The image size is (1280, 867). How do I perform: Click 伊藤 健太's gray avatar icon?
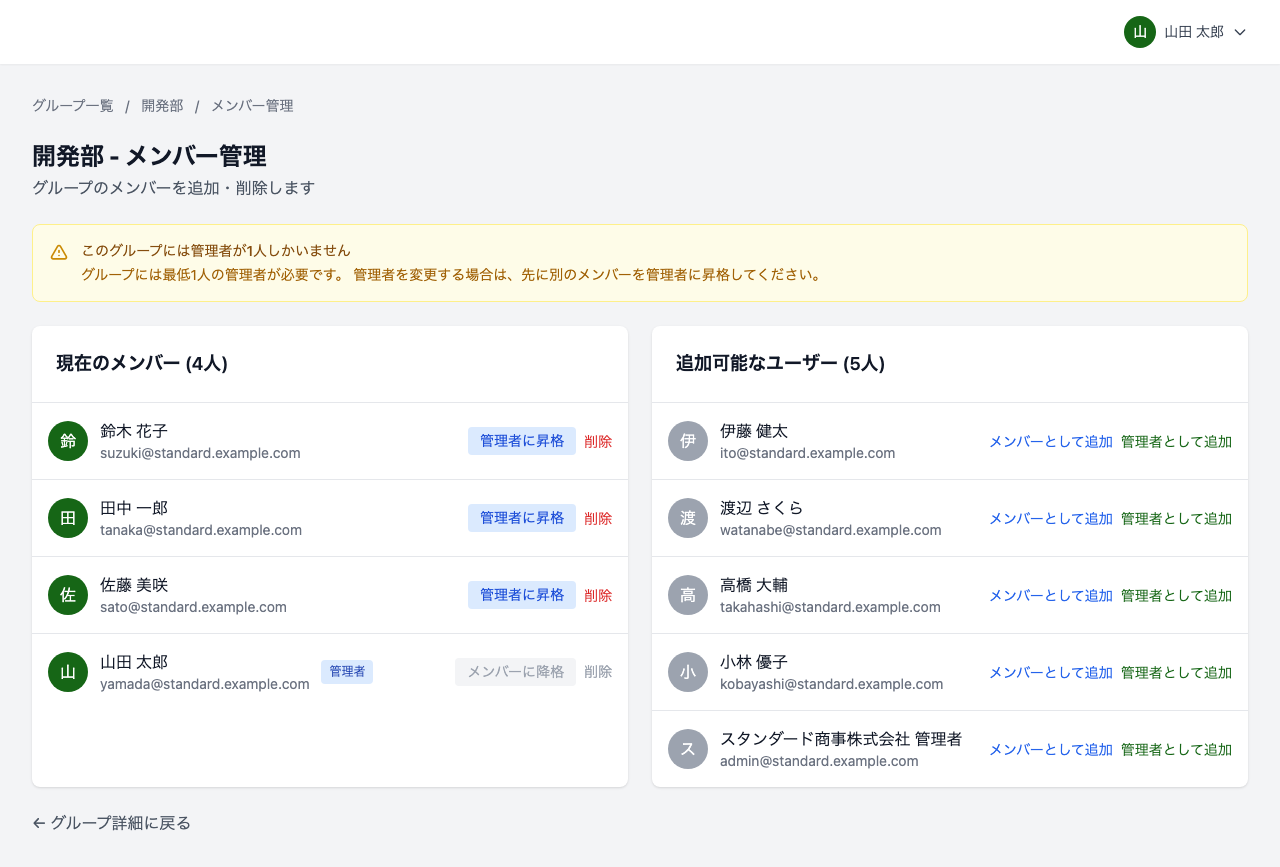(x=688, y=441)
